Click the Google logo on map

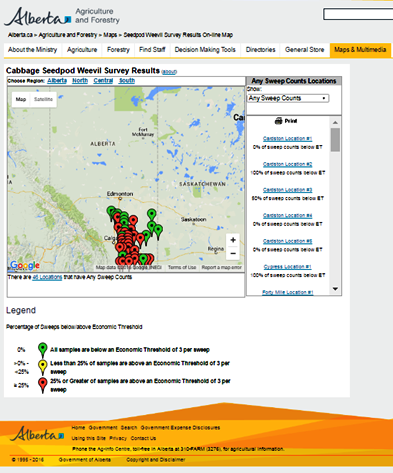(x=25, y=265)
